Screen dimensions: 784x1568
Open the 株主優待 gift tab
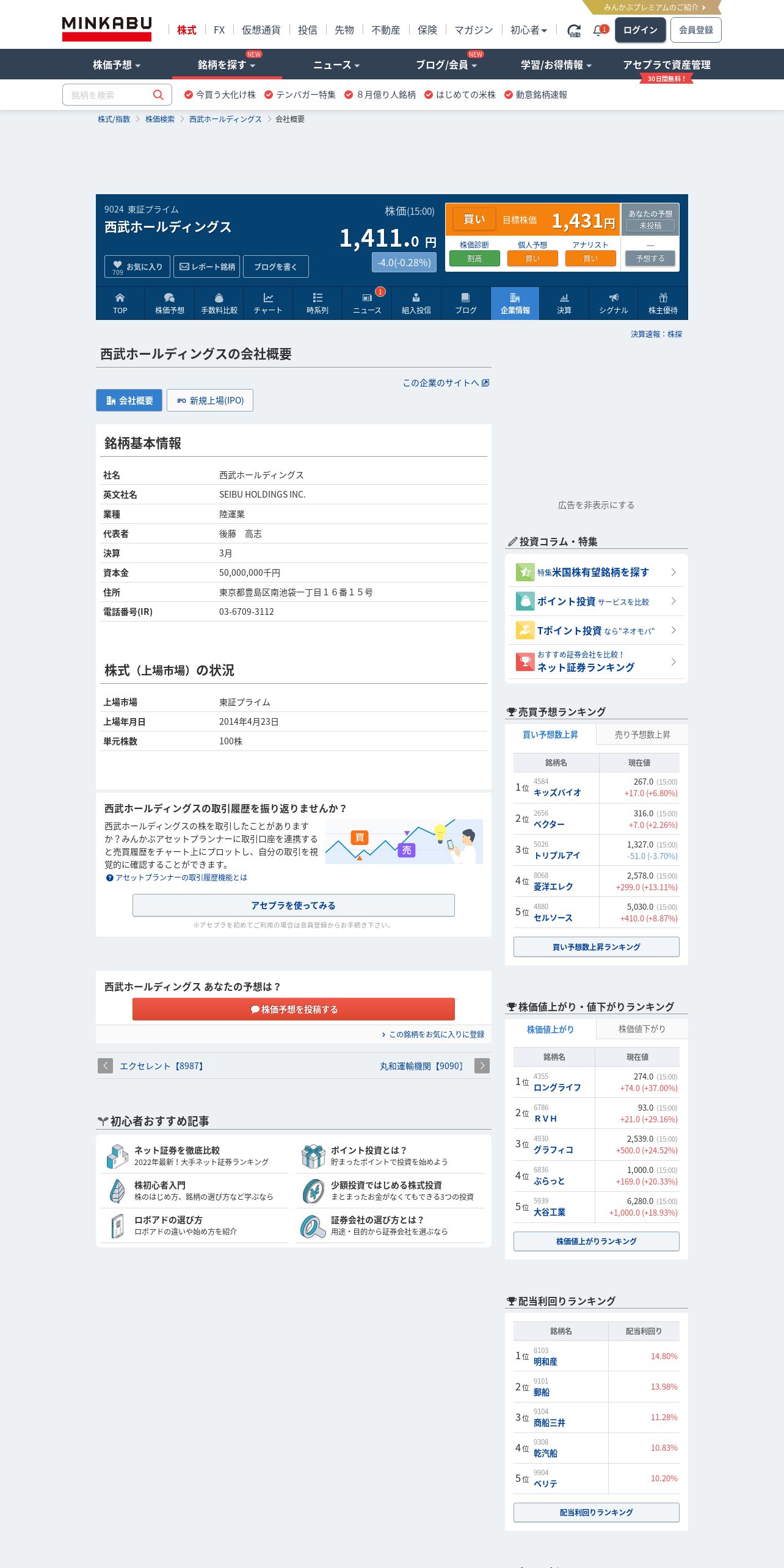(x=663, y=303)
